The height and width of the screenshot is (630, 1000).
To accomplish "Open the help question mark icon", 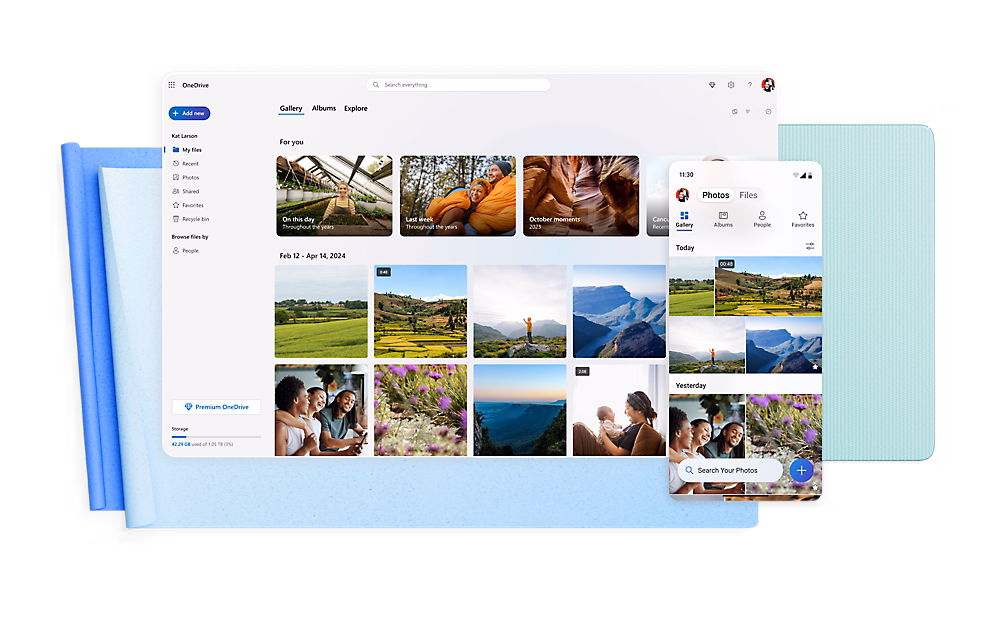I will pyautogui.click(x=750, y=85).
